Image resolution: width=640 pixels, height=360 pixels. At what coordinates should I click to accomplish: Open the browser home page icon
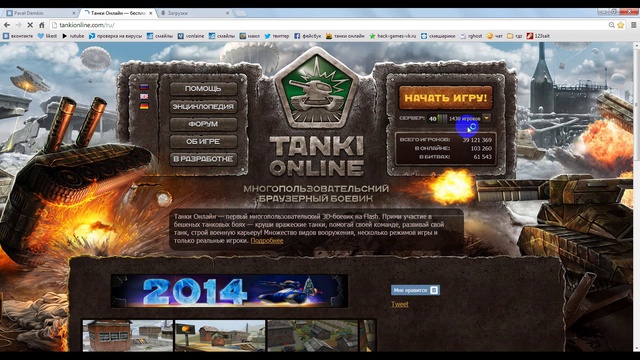(42, 25)
